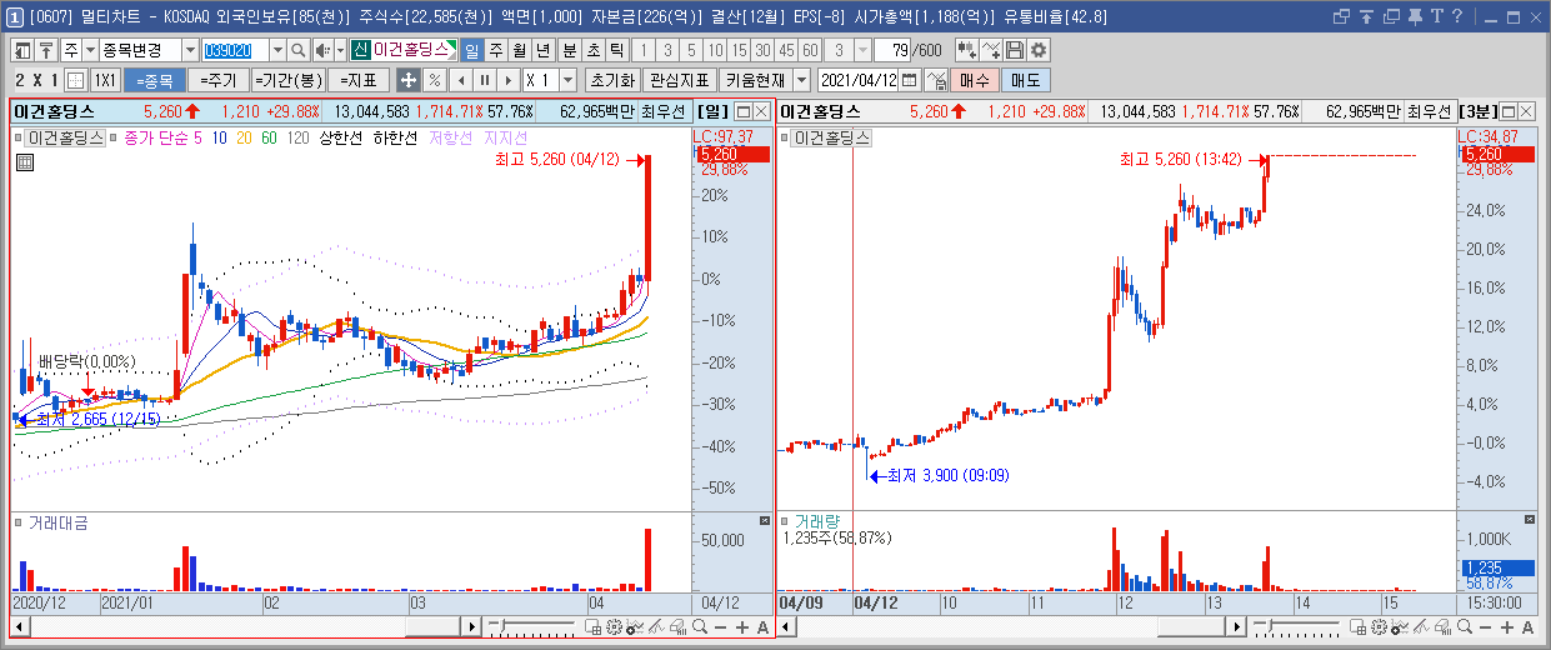Click gear icon below daily chart
Viewport: 1551px width, 650px height.
[x=615, y=627]
